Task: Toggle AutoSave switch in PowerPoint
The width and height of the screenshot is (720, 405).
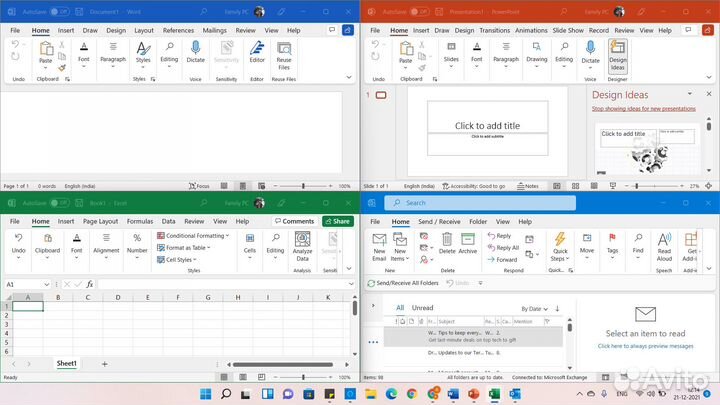Action: (x=420, y=11)
